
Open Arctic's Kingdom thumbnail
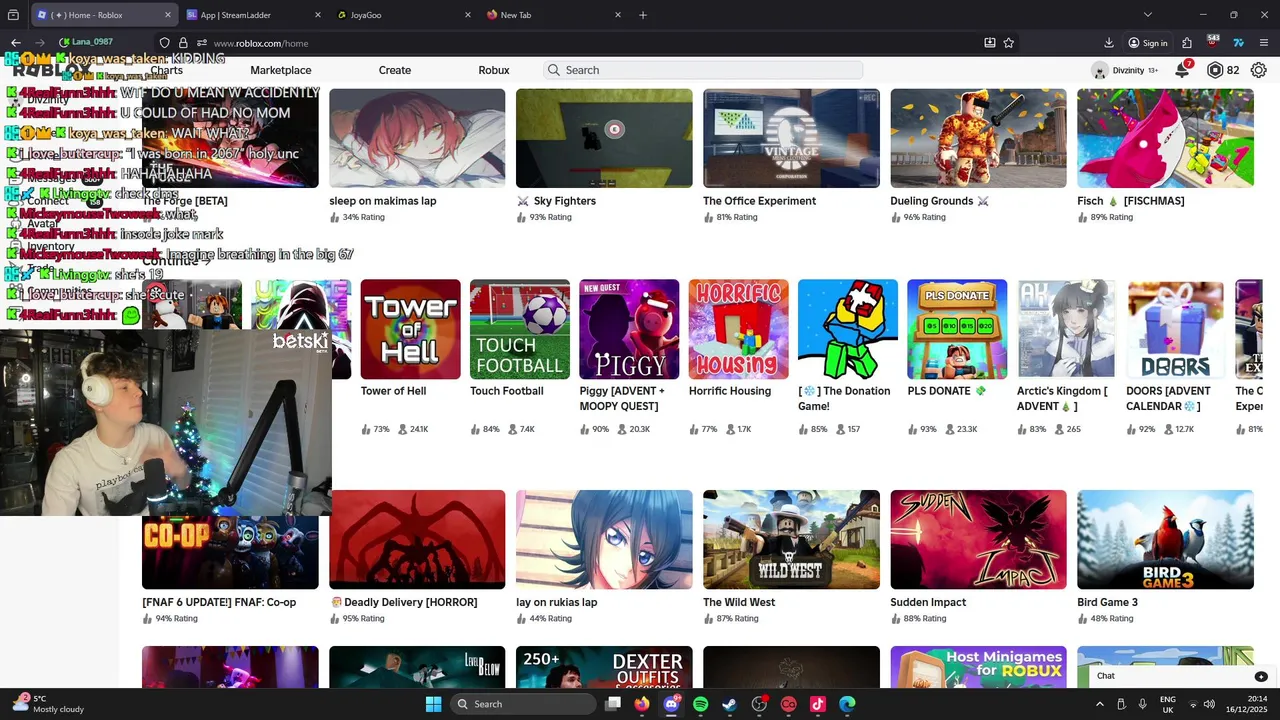pos(1066,329)
